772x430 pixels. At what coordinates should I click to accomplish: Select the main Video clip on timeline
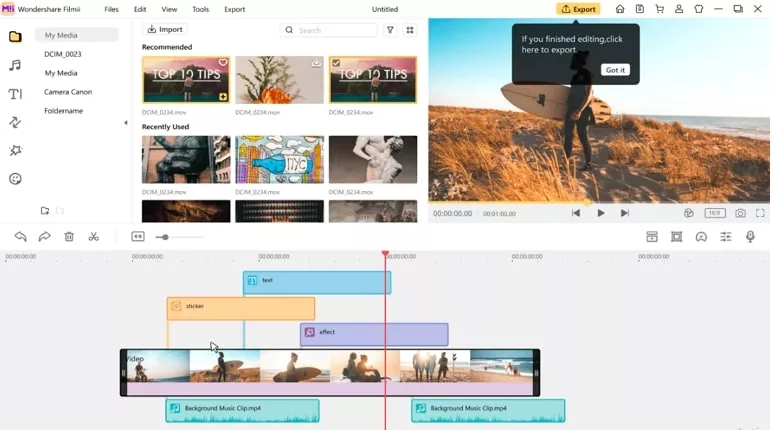tap(330, 372)
